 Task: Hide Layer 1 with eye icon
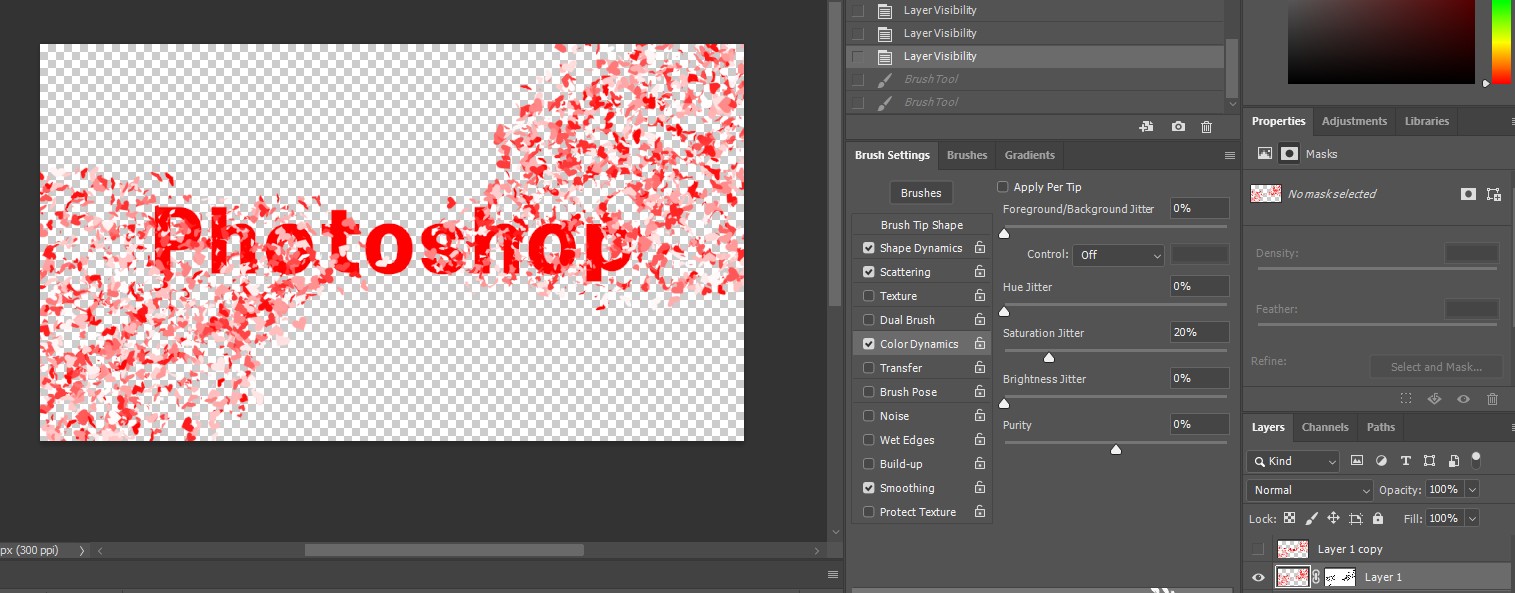point(1258,577)
